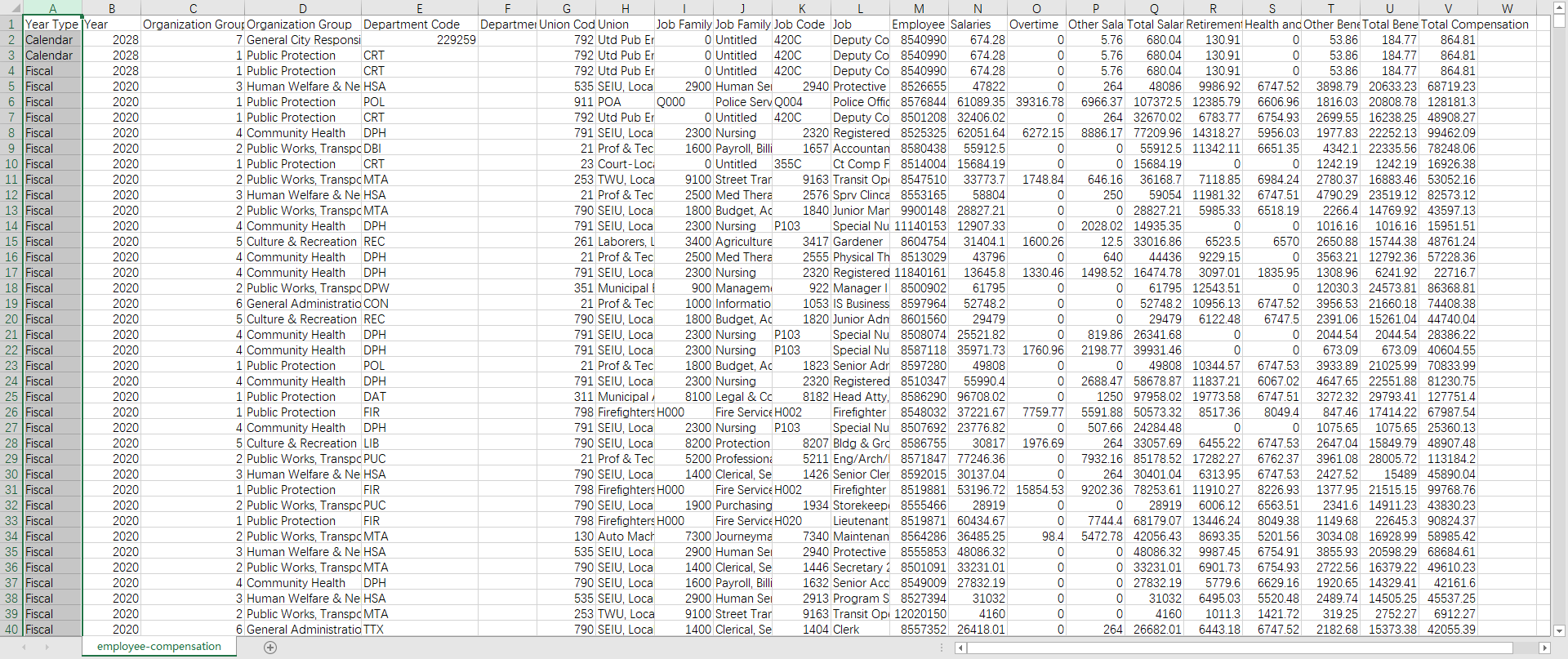The image size is (1568, 659).
Task: Select column A header
Action: pos(52,8)
